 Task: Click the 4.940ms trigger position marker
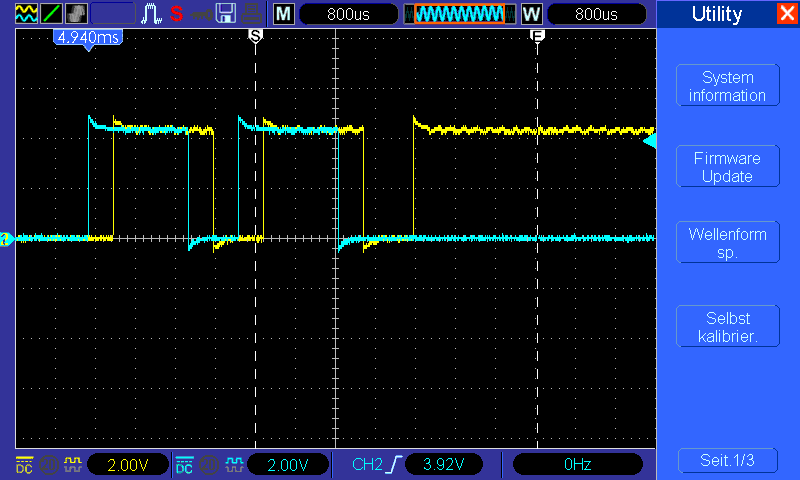[88, 38]
